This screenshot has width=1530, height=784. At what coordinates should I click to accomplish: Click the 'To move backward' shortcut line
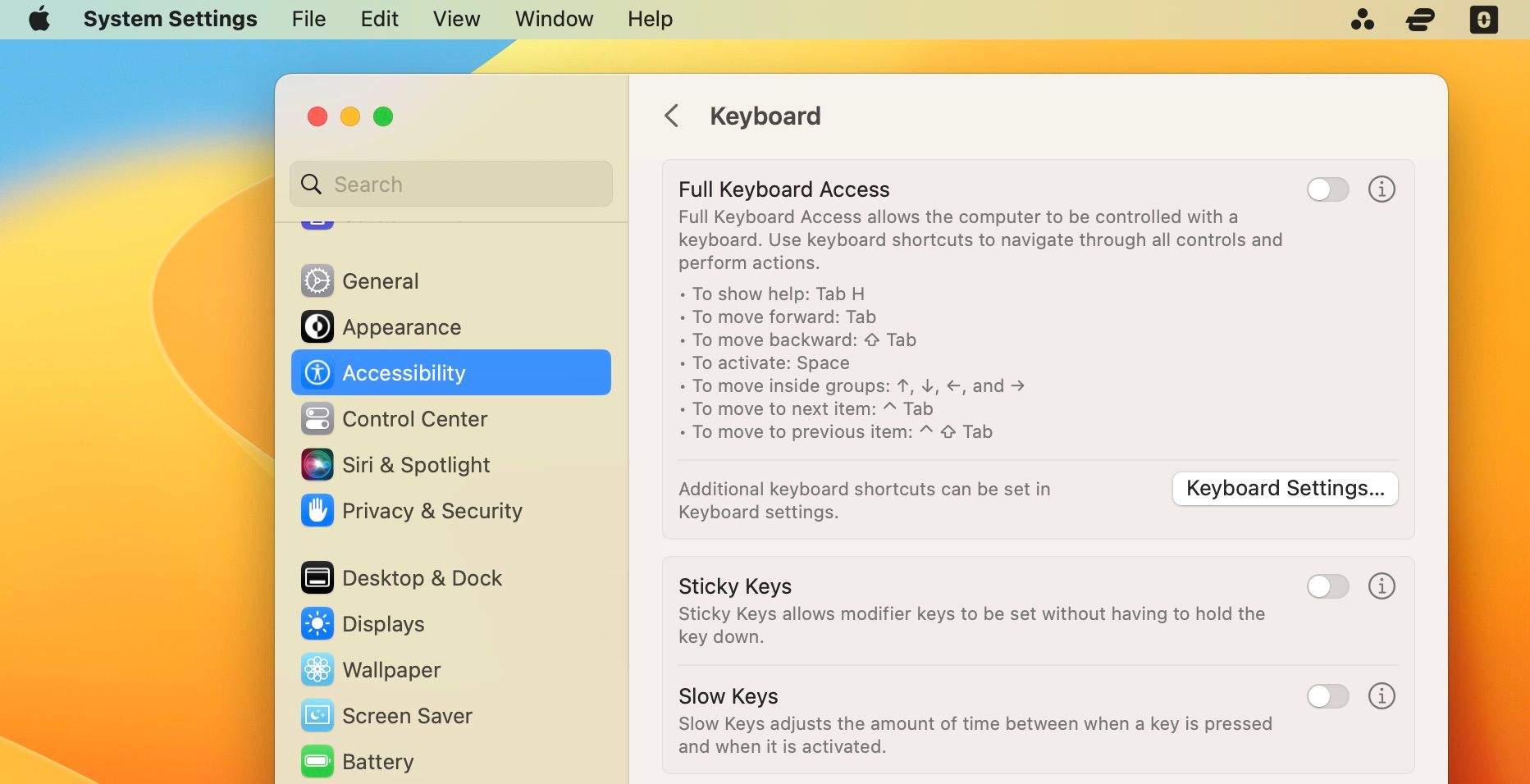click(797, 340)
